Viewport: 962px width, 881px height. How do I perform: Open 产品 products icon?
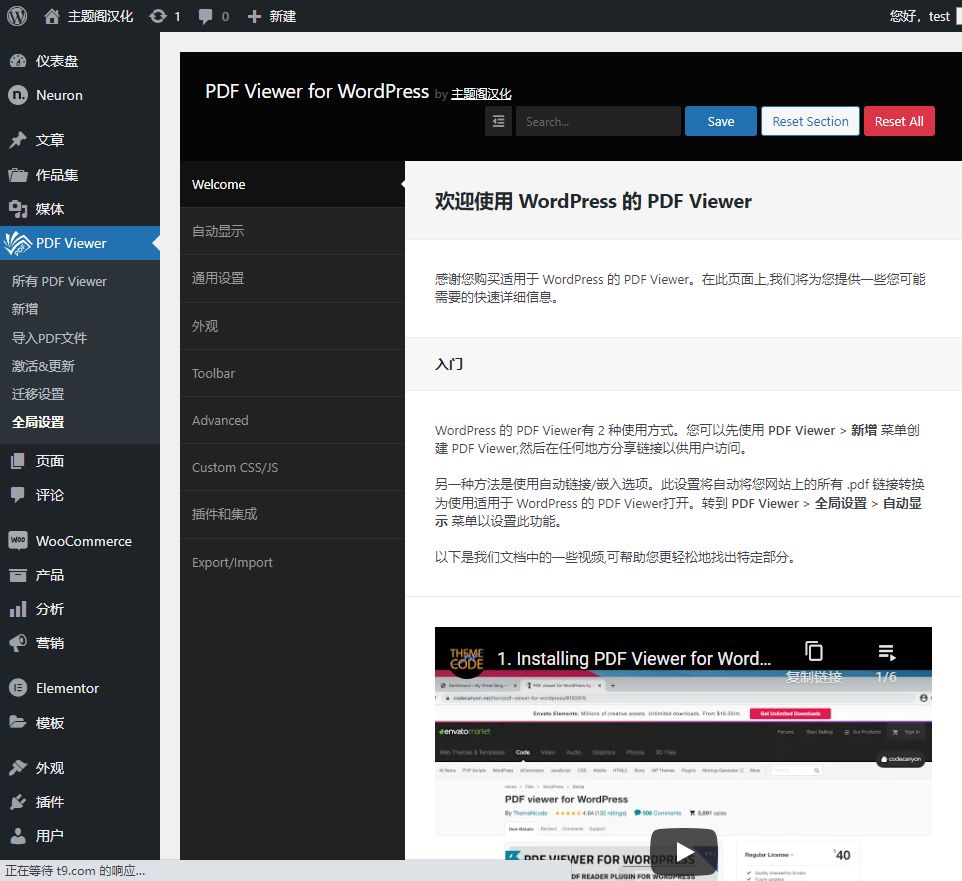tap(18, 575)
